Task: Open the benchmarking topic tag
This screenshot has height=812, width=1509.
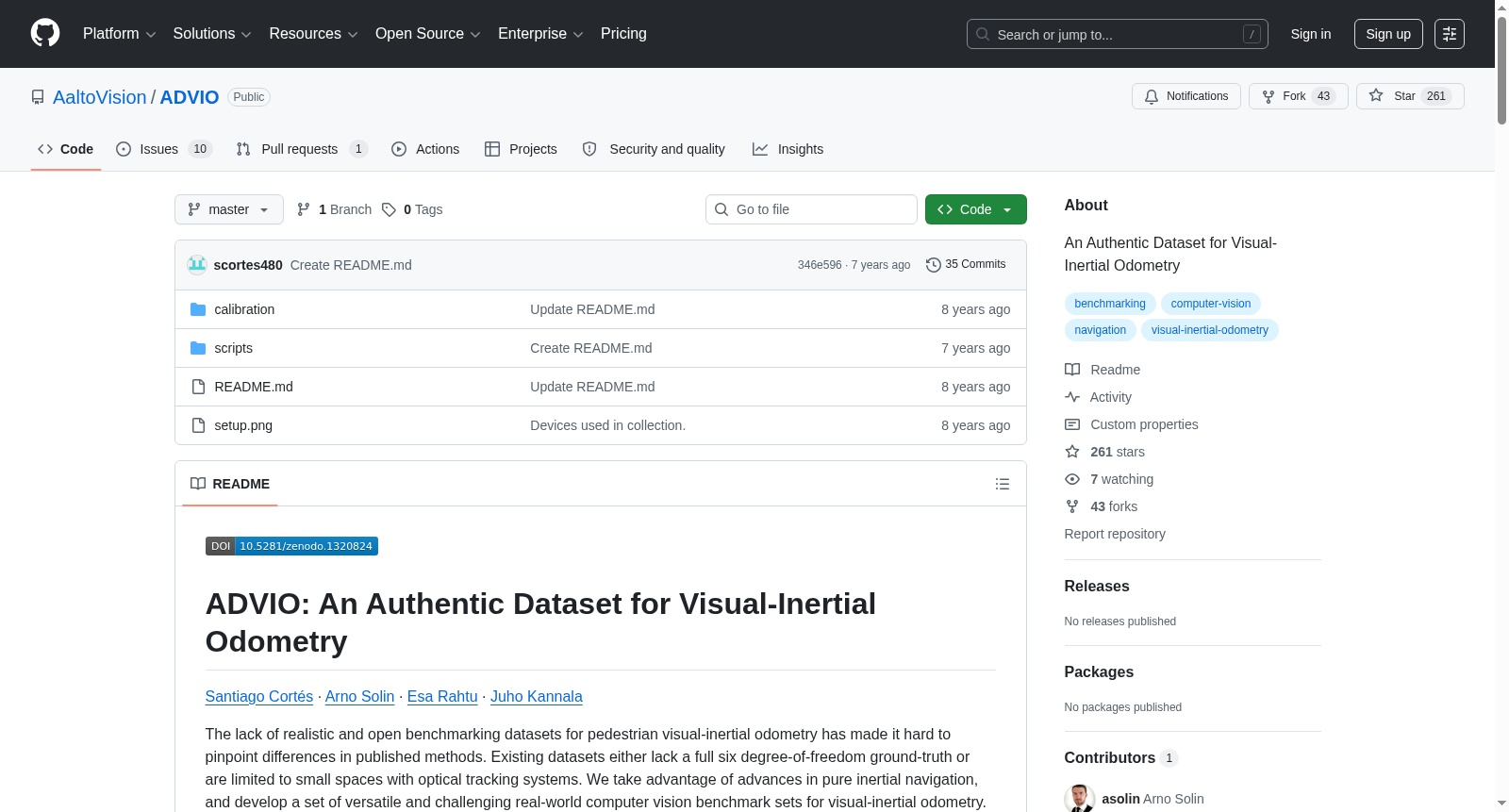Action: pyautogui.click(x=1110, y=304)
